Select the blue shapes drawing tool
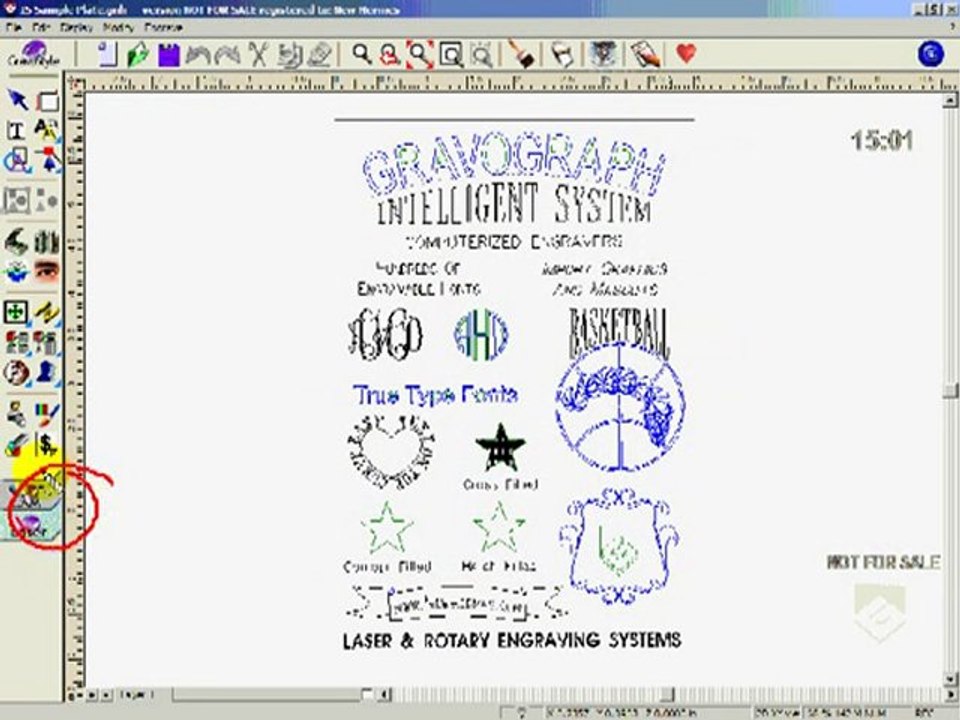 tap(17, 160)
